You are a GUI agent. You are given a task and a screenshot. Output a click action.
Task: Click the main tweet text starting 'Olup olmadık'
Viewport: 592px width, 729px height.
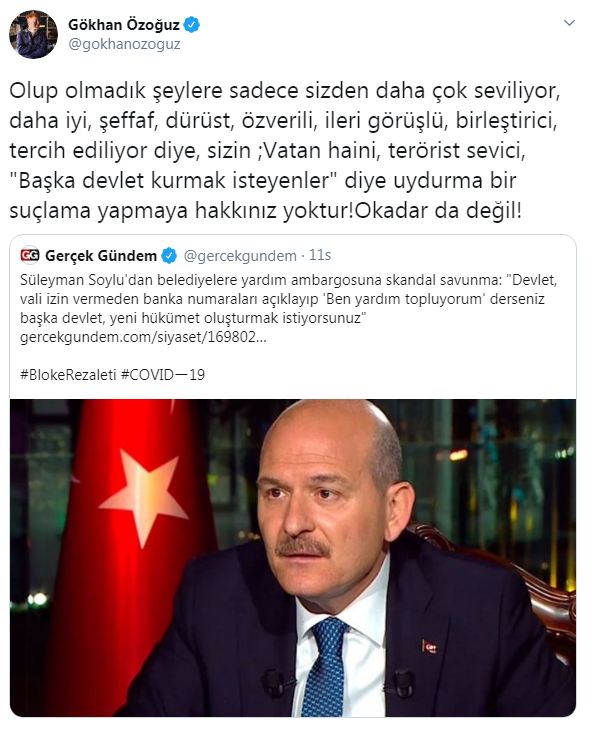pyautogui.click(x=285, y=150)
